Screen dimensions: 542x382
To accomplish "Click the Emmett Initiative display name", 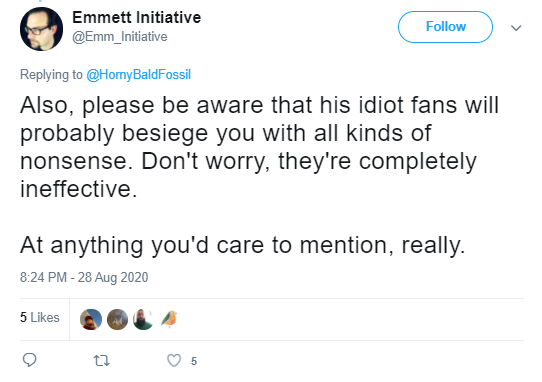I will click(137, 17).
